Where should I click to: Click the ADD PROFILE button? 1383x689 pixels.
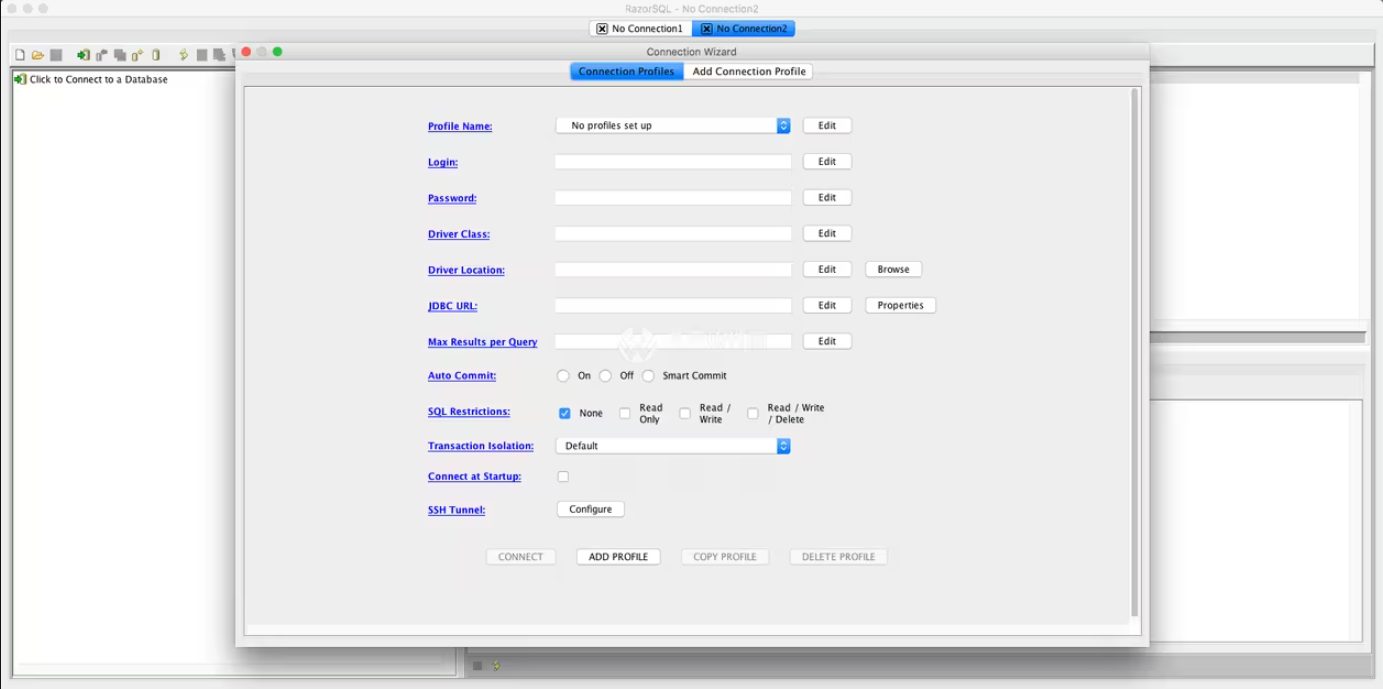point(618,557)
